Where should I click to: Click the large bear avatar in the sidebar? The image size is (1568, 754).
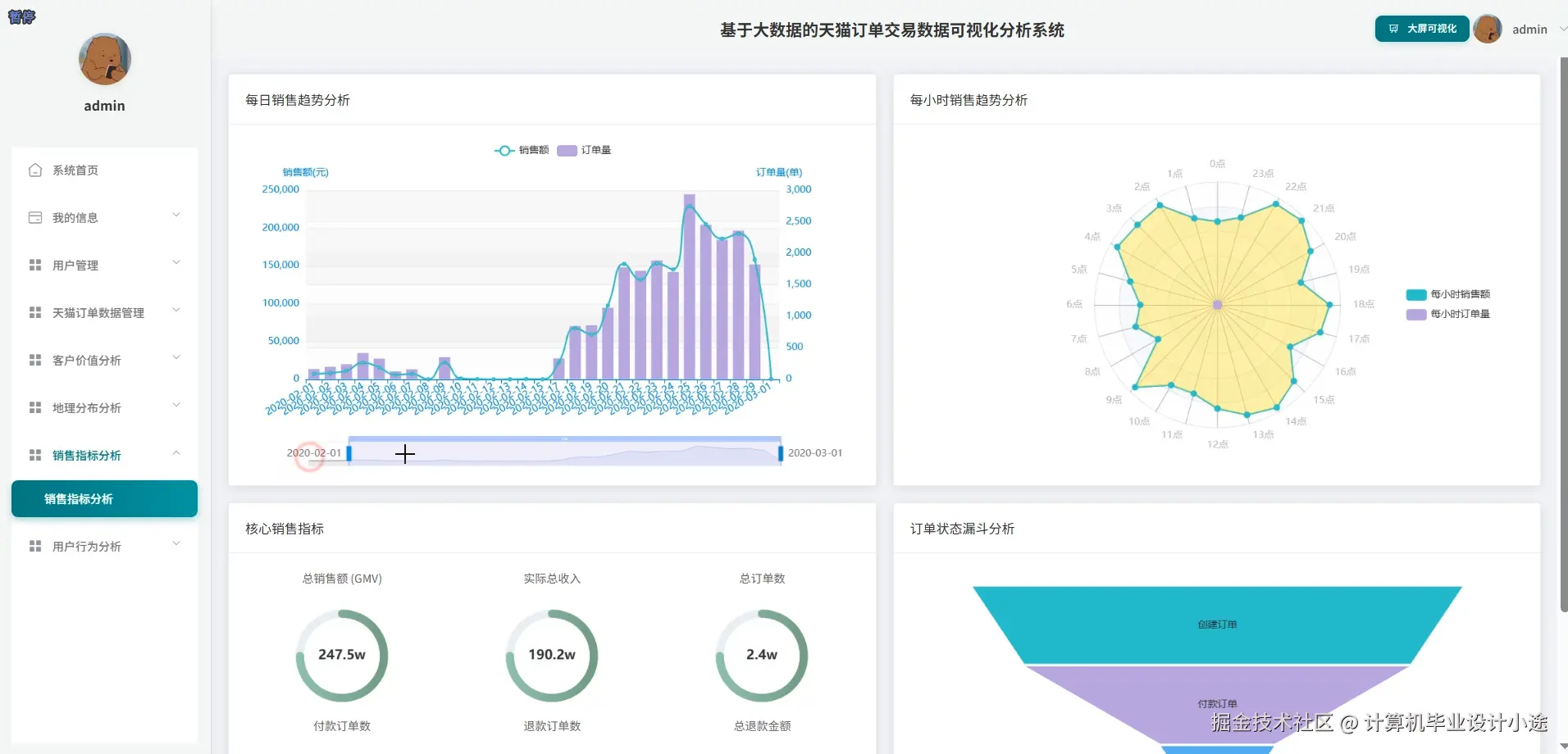pyautogui.click(x=105, y=59)
